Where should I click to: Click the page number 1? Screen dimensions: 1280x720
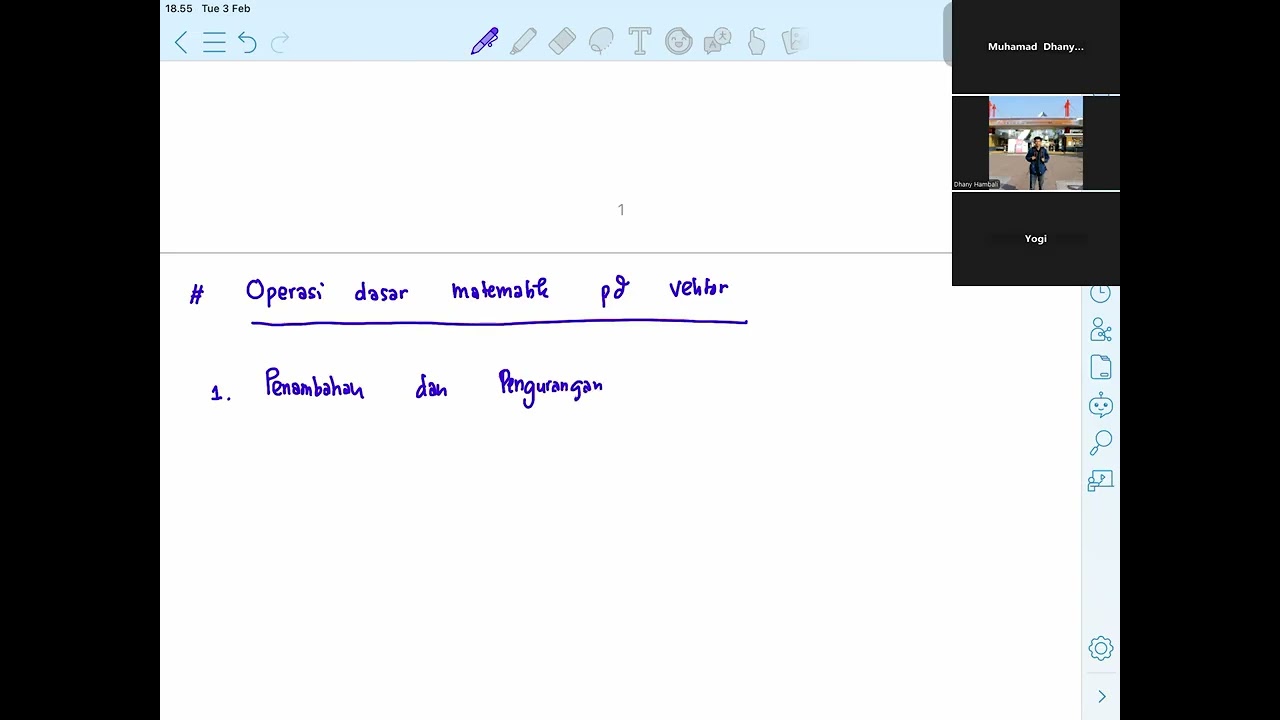[x=621, y=210]
